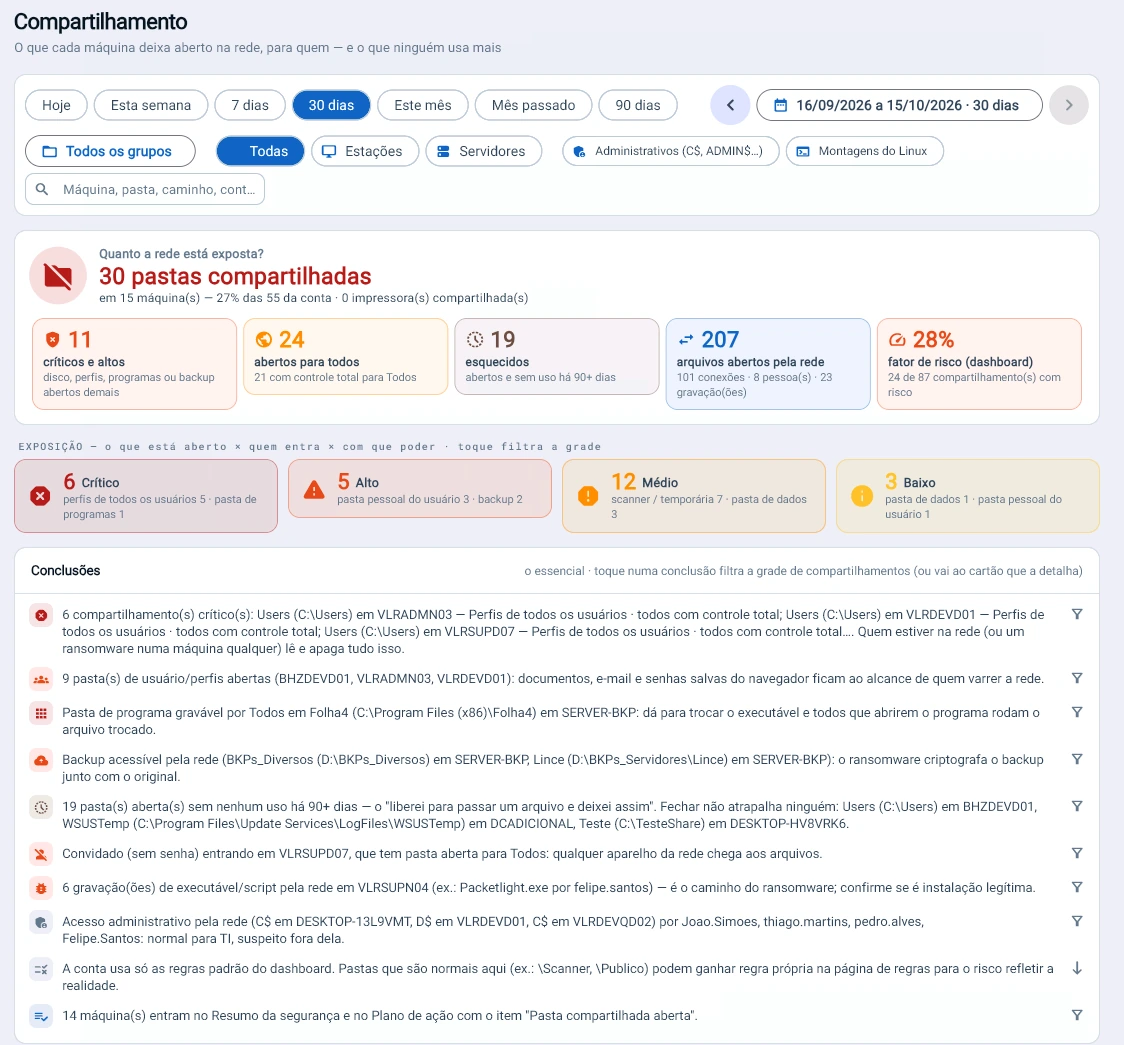Open the 207 arquivos abertos pela rede card
Viewport: 1124px width, 1045px height.
click(x=768, y=364)
